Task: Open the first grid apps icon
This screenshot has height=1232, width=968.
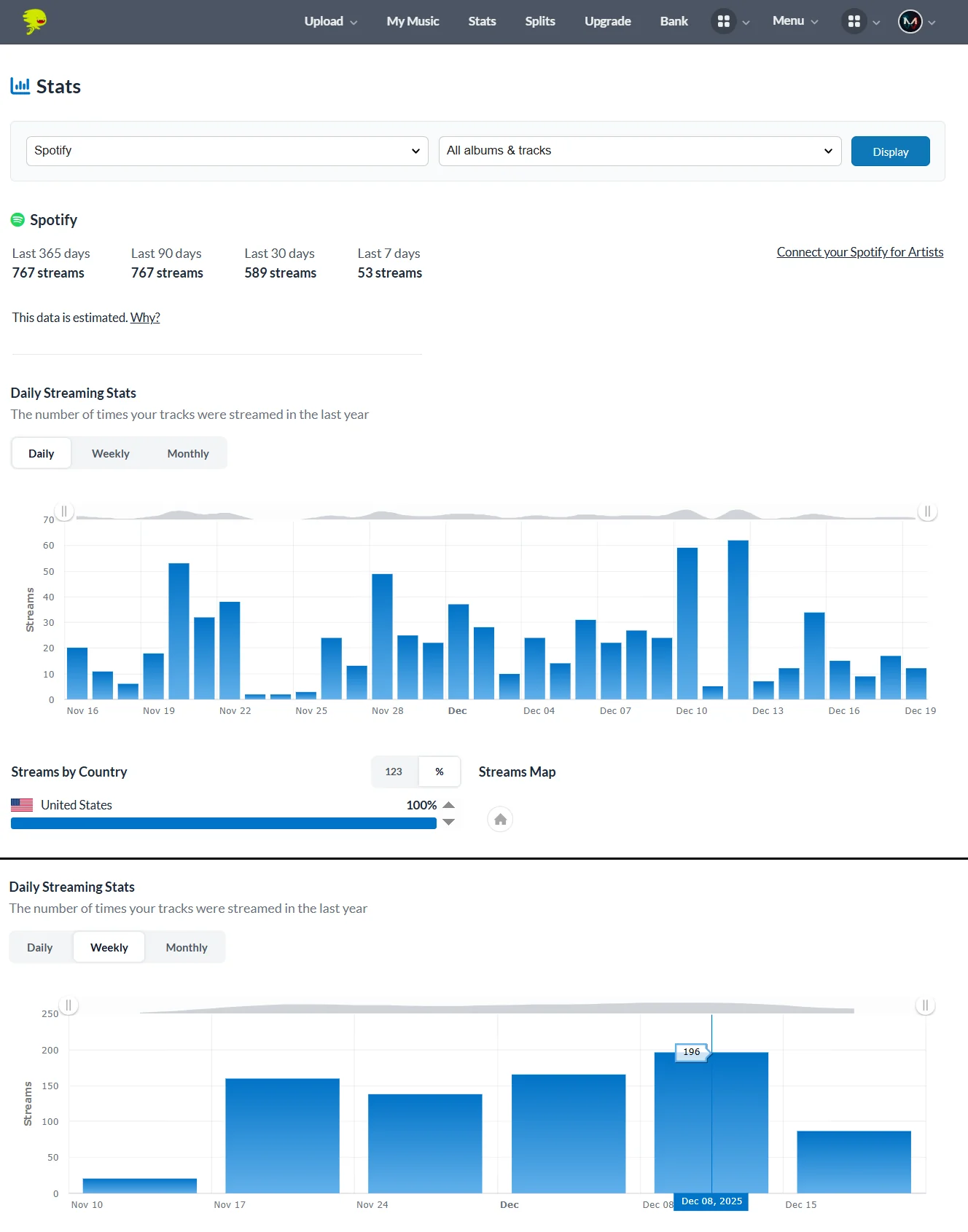Action: [x=723, y=21]
